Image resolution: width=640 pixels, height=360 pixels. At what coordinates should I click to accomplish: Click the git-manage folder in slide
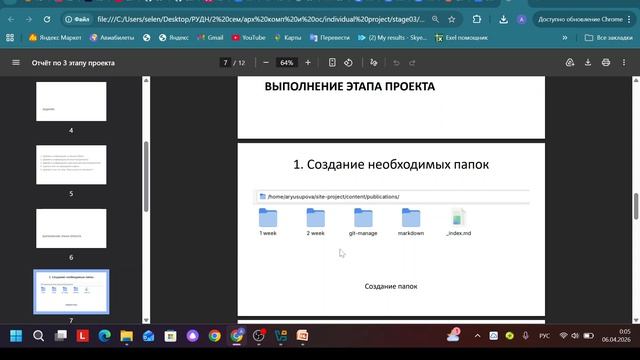(x=363, y=222)
